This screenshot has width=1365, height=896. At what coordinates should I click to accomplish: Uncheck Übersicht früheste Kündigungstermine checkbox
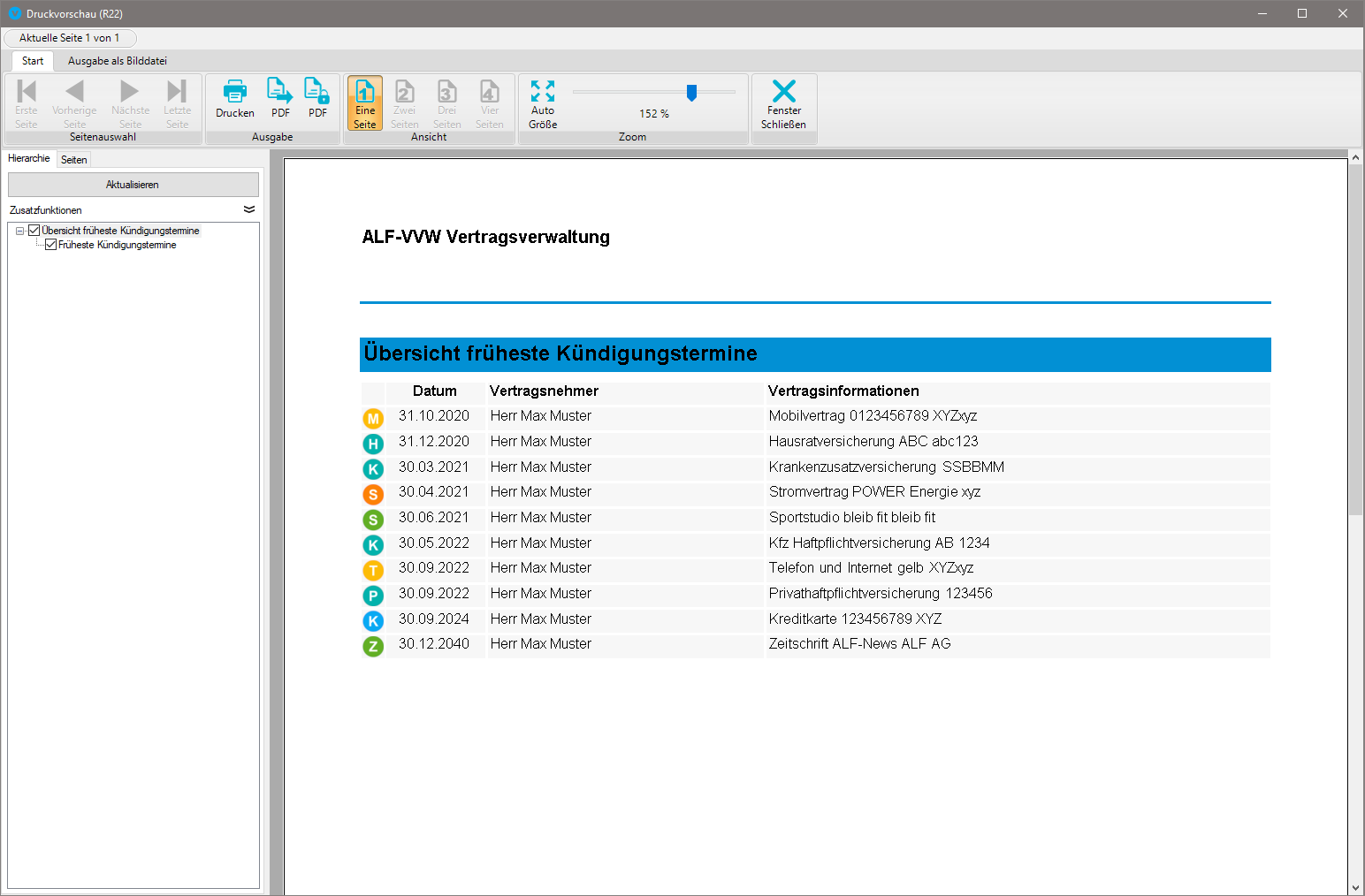34,231
